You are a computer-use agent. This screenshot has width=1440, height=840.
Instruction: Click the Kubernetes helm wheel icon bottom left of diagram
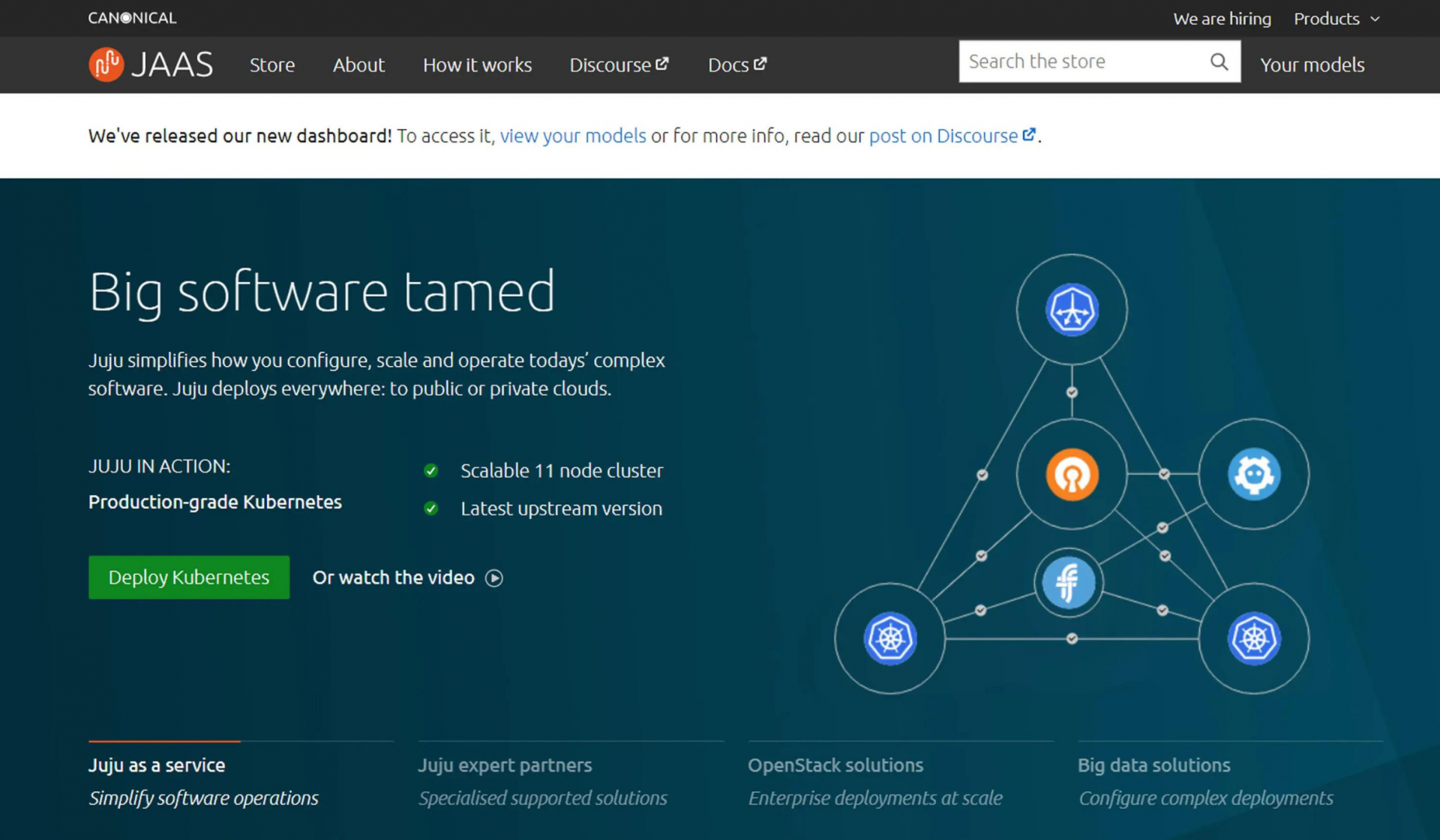[889, 639]
